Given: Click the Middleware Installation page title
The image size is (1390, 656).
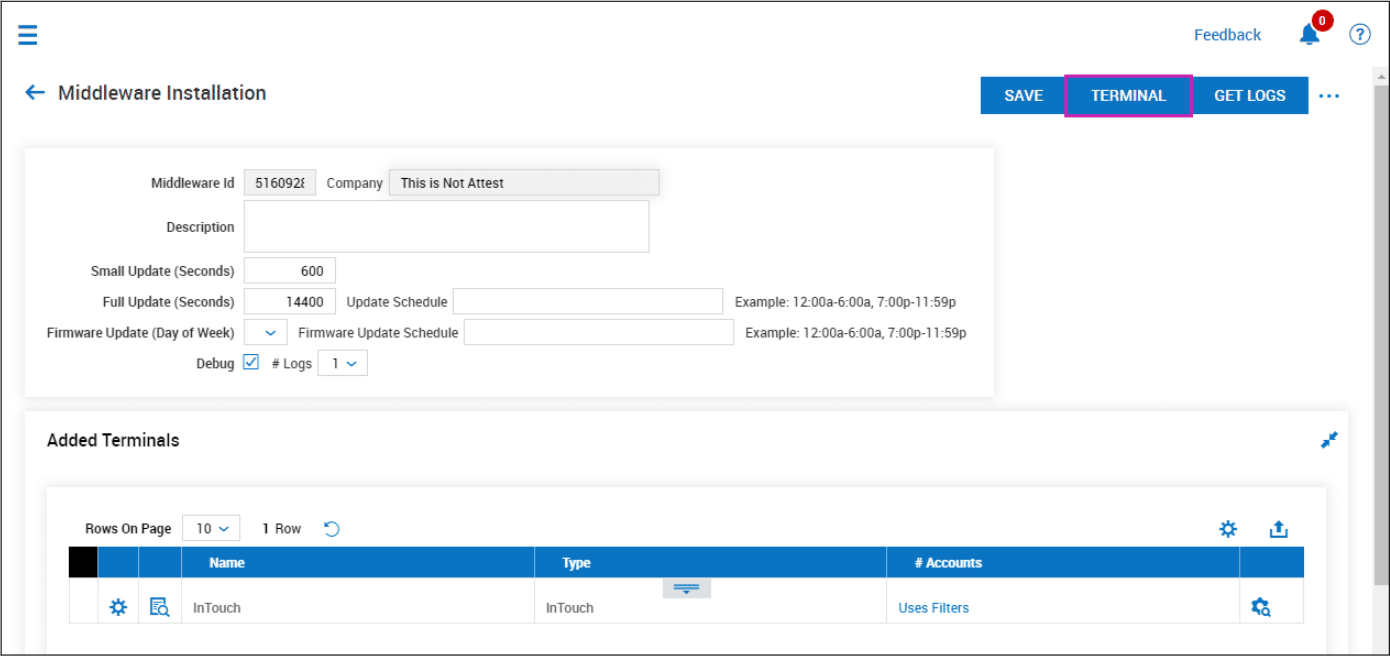Looking at the screenshot, I should point(162,93).
